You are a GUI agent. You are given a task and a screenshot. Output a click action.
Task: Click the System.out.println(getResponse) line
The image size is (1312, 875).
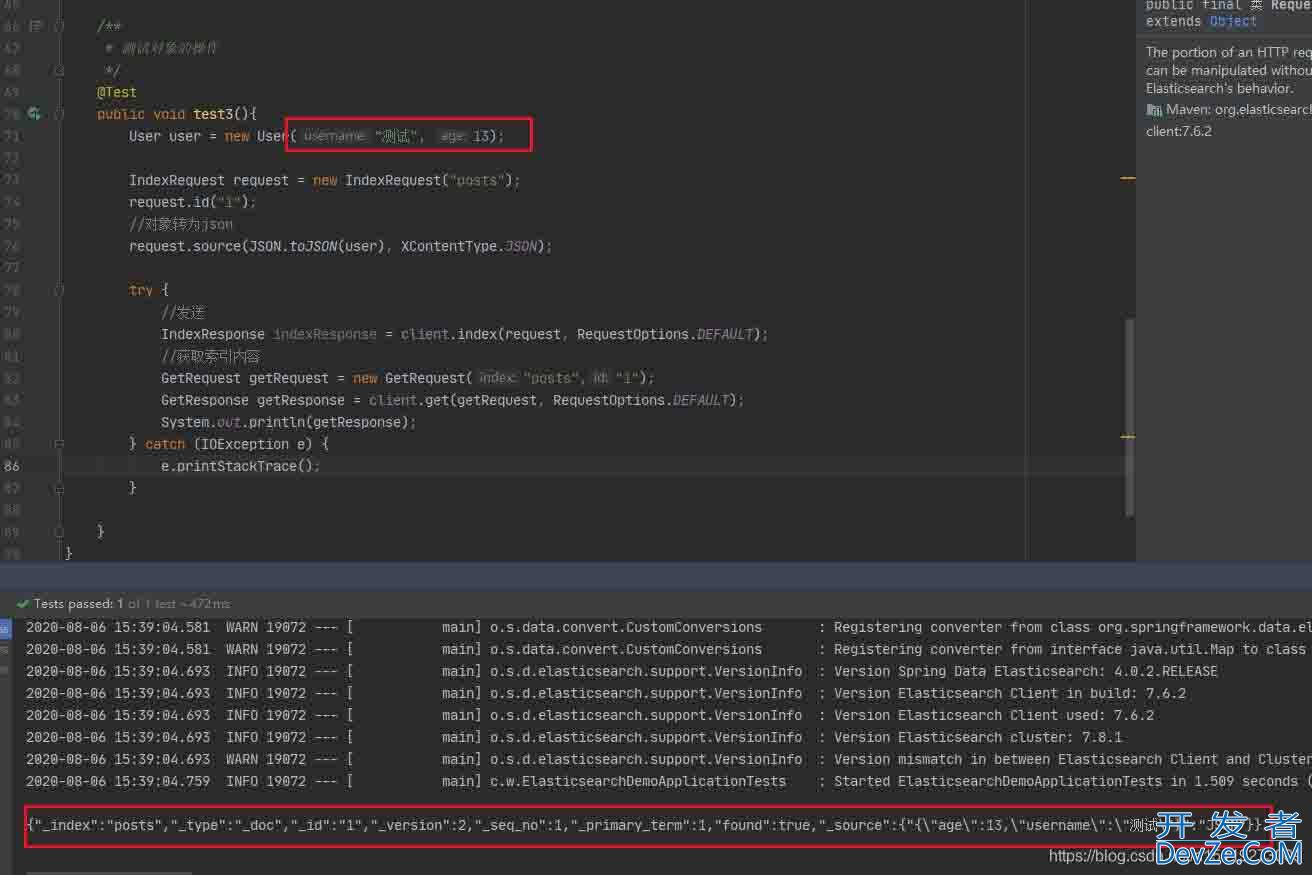click(x=289, y=422)
